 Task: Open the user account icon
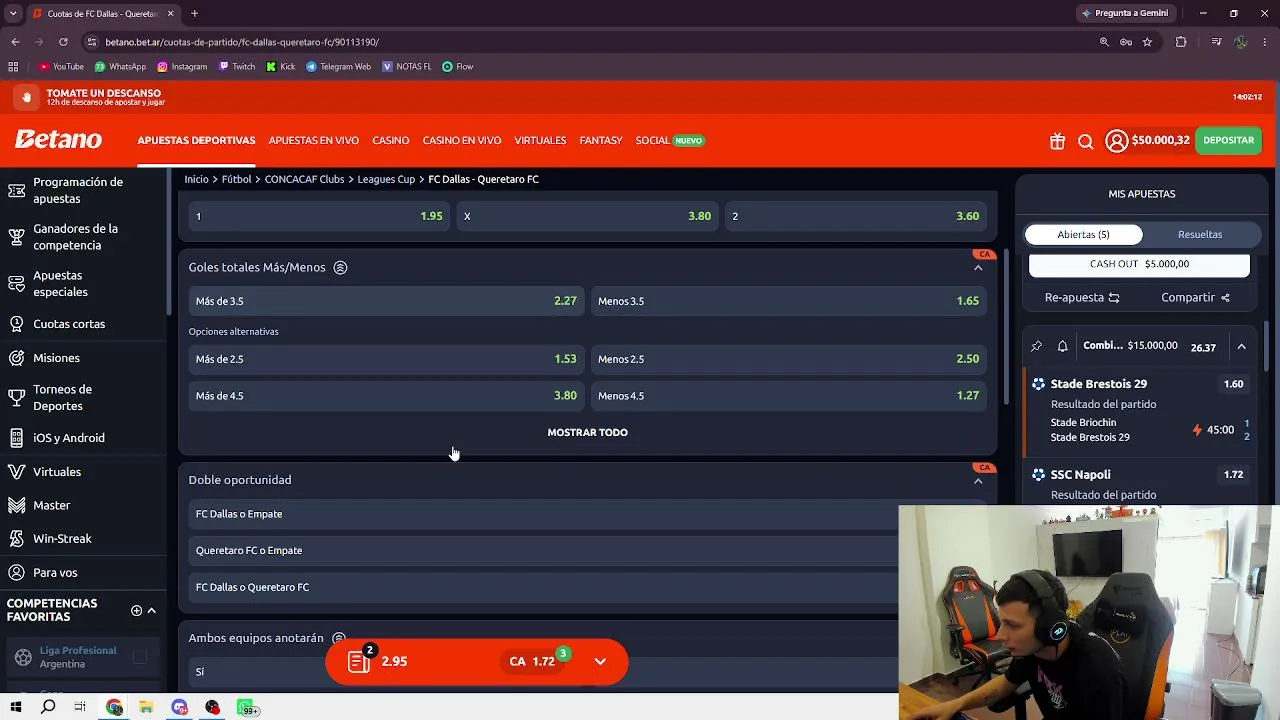[1116, 141]
